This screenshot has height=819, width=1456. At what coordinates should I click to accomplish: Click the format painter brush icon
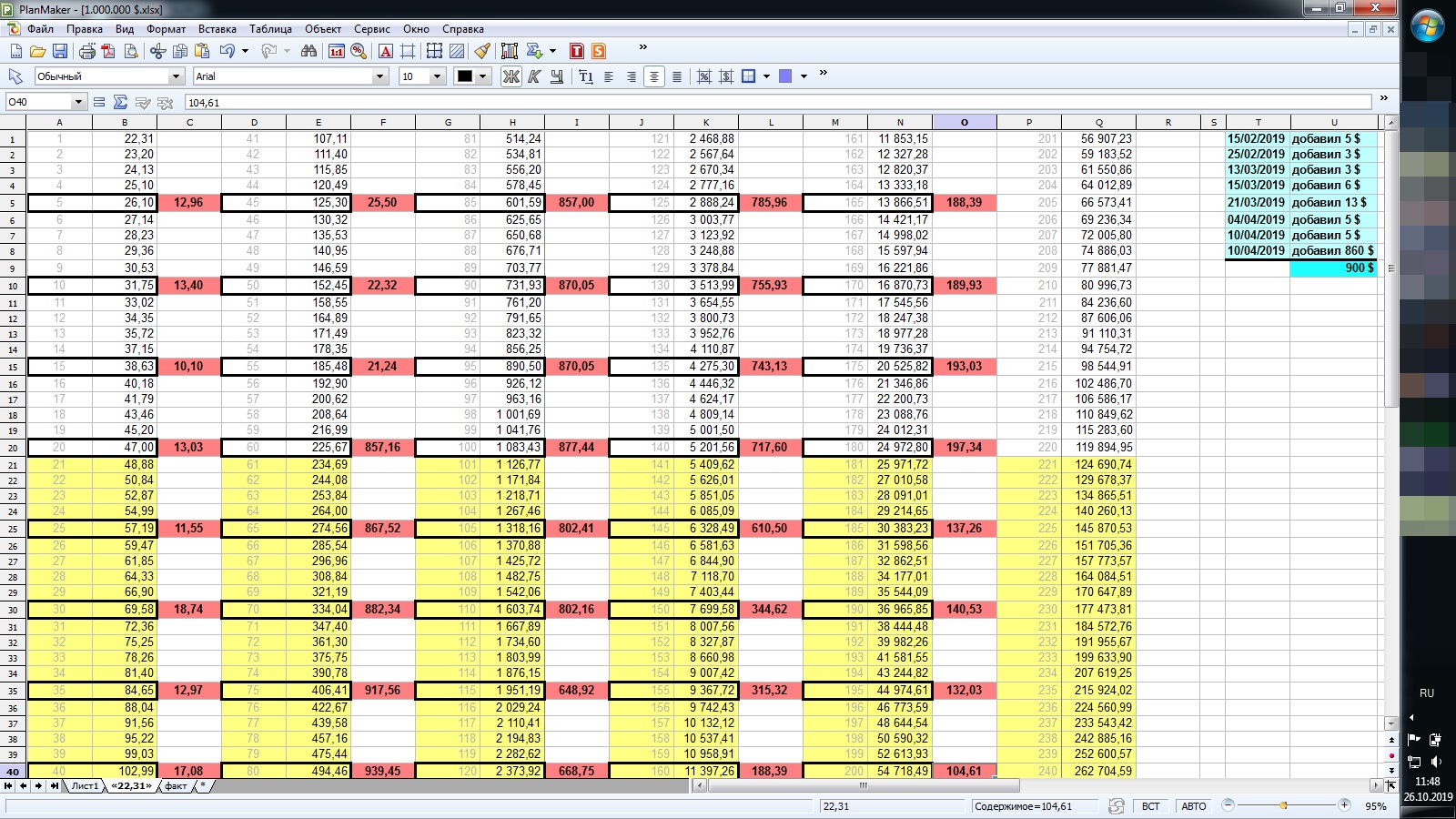coord(482,52)
